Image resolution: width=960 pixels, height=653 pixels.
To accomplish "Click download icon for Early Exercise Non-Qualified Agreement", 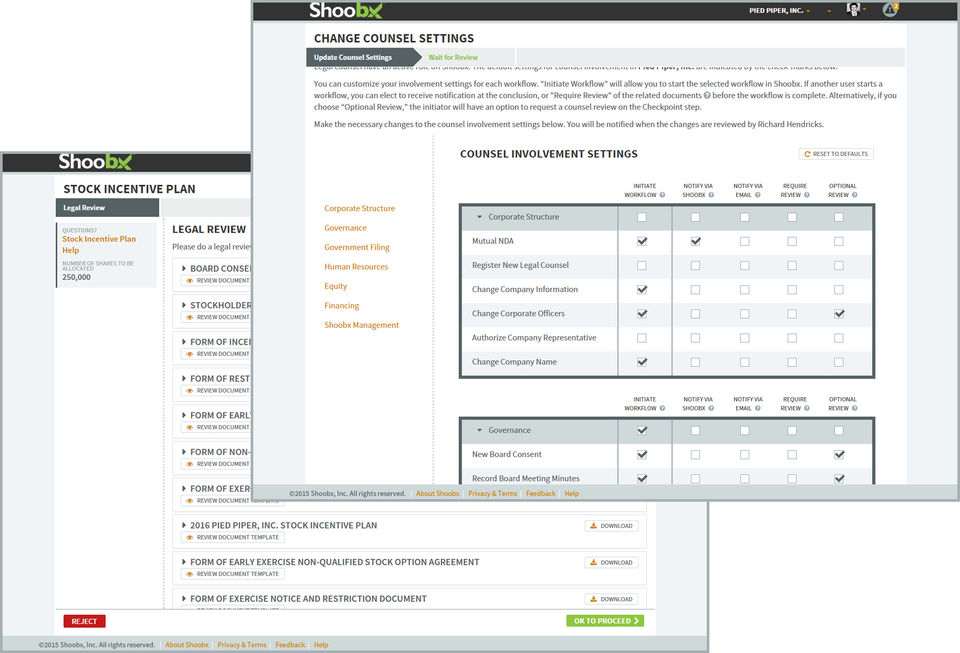I will pyautogui.click(x=593, y=562).
